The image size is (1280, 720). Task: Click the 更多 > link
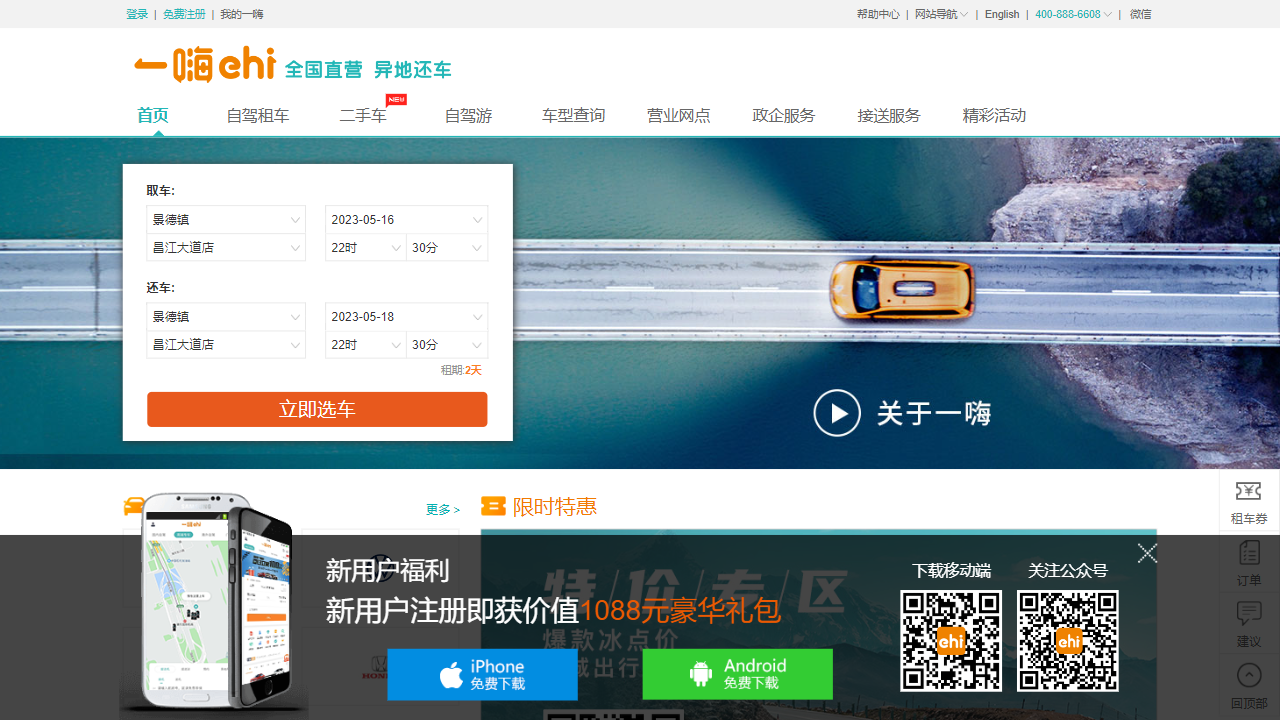443,510
